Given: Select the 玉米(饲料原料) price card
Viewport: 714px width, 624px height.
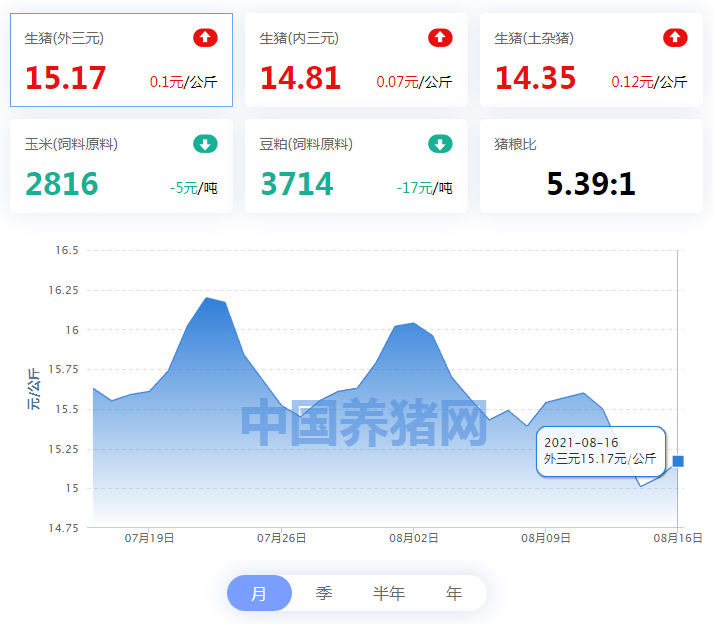Looking at the screenshot, I should coord(122,166).
